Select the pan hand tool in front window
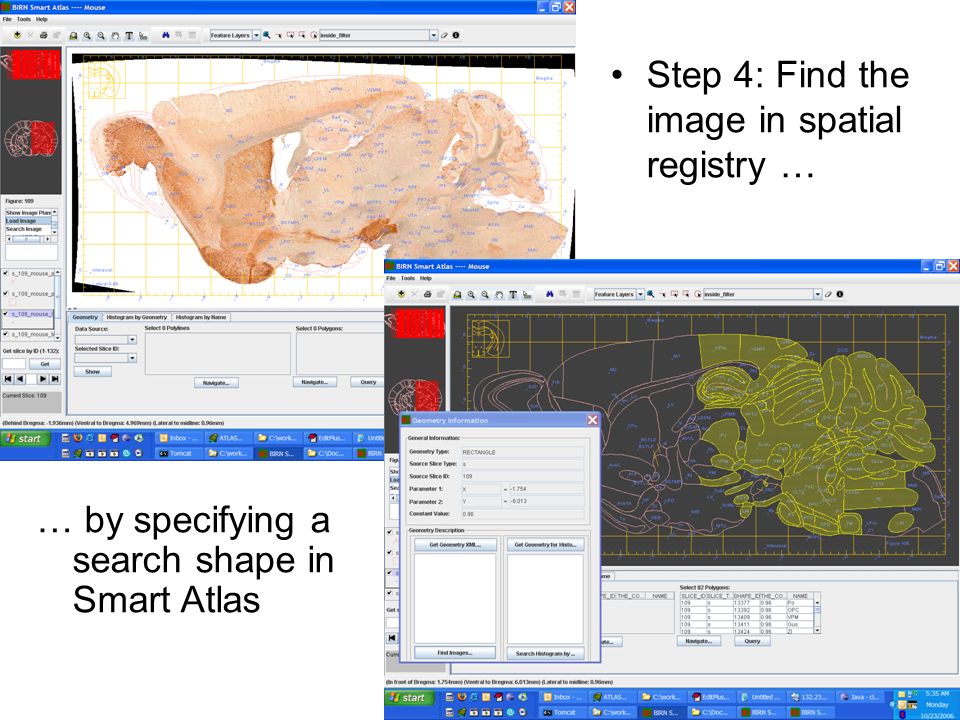 click(499, 294)
